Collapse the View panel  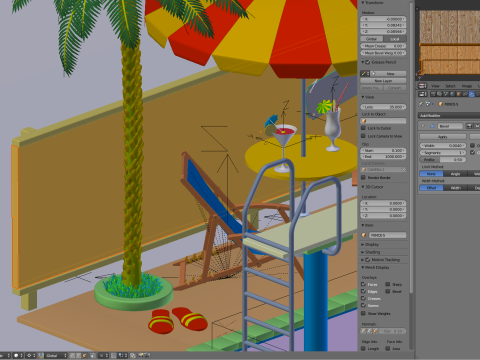point(363,97)
